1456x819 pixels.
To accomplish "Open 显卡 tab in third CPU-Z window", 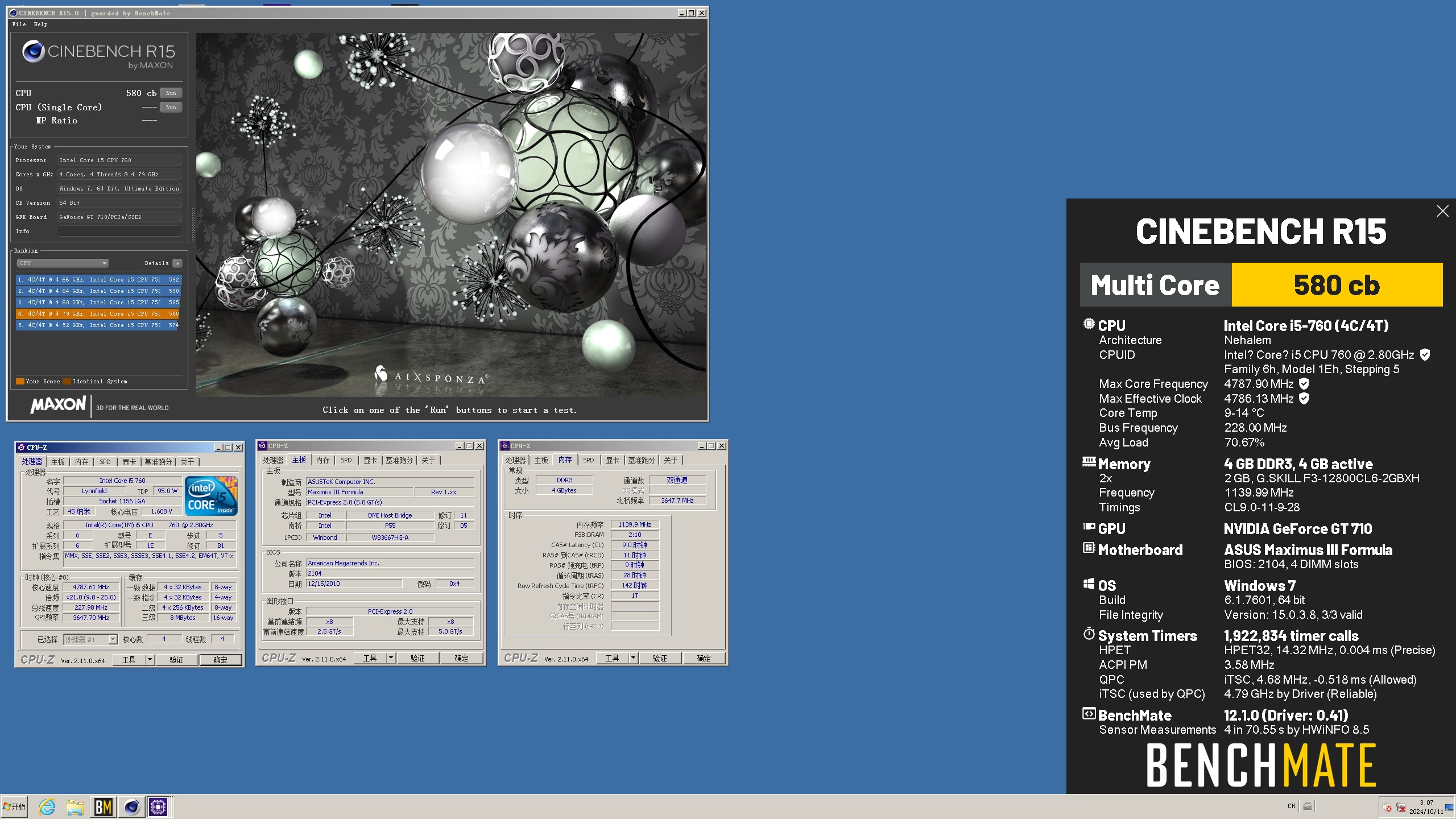I will [x=613, y=460].
